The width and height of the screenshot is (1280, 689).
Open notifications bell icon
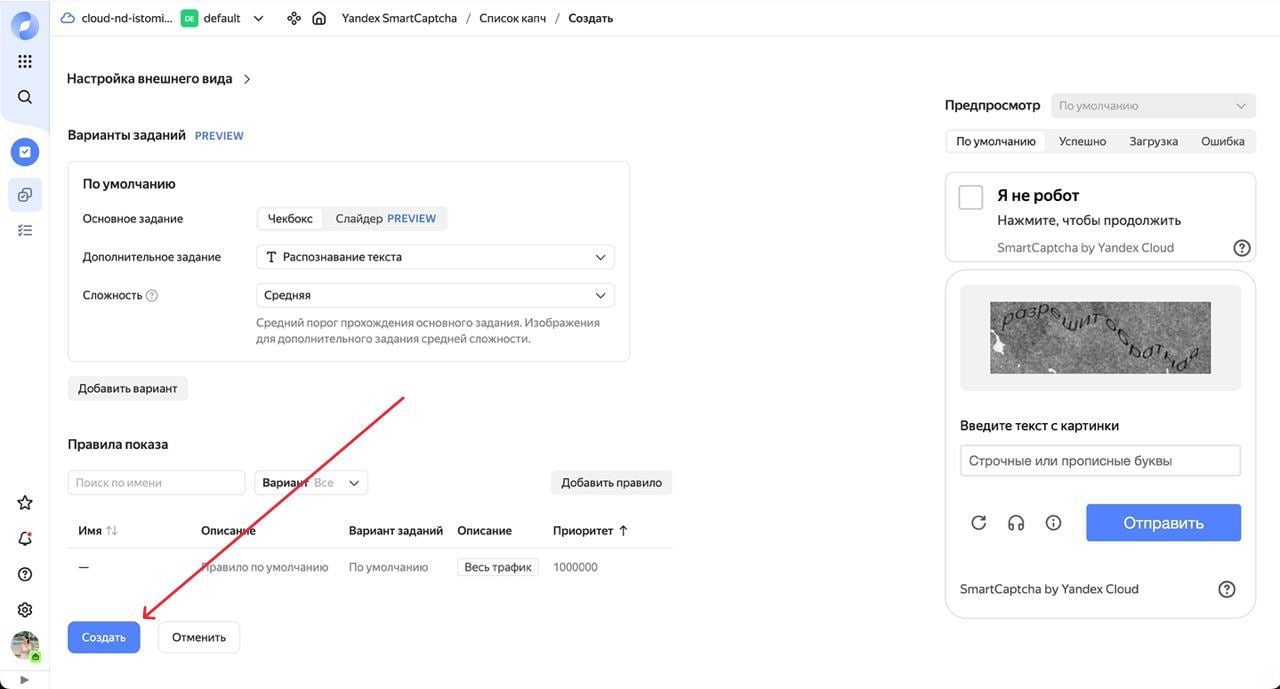tap(25, 538)
